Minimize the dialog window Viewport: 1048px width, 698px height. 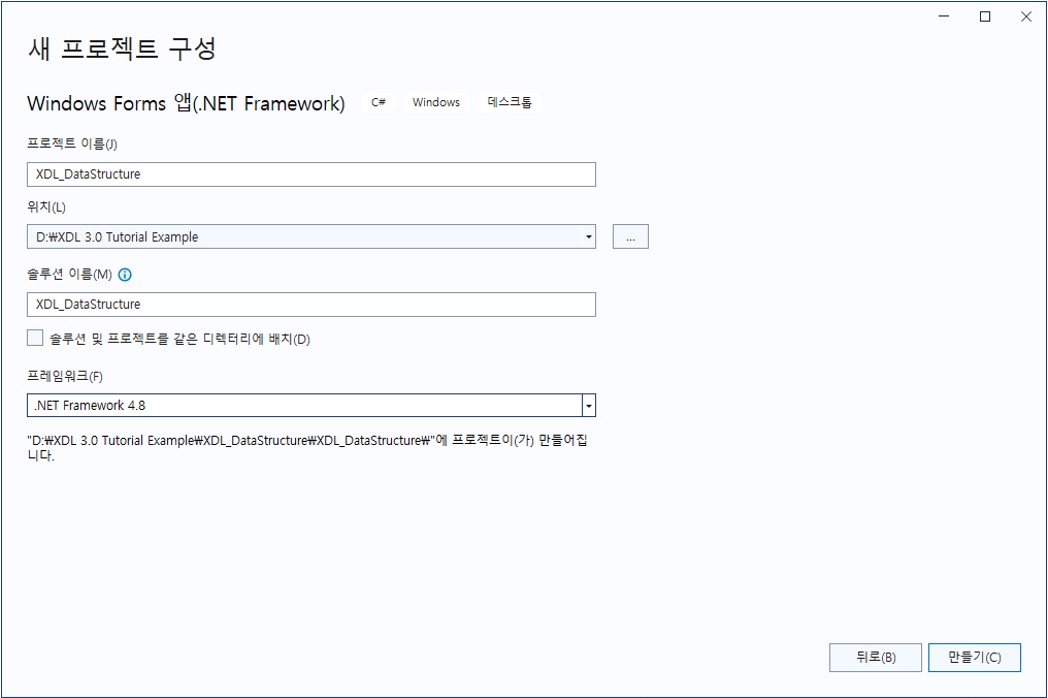[x=944, y=17]
